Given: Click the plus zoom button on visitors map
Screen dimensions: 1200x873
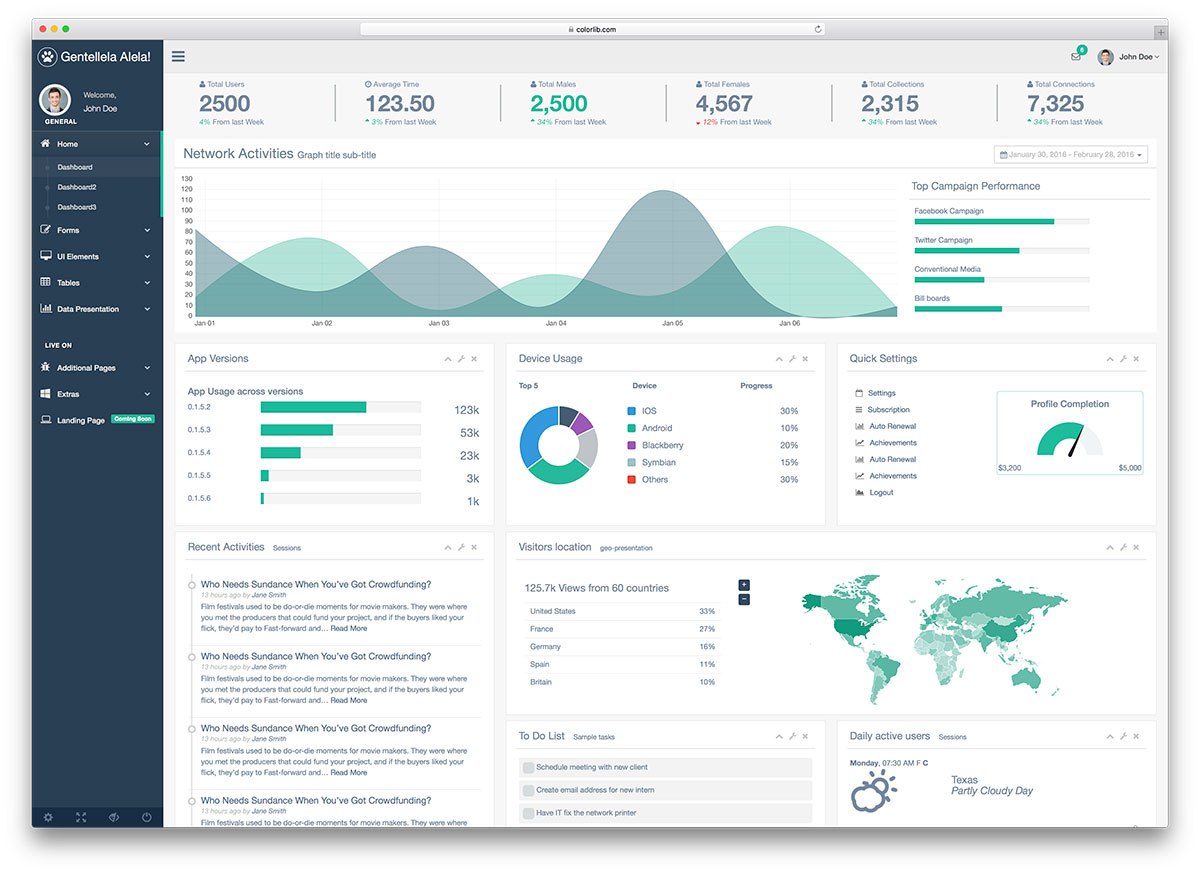Looking at the screenshot, I should pos(742,584).
